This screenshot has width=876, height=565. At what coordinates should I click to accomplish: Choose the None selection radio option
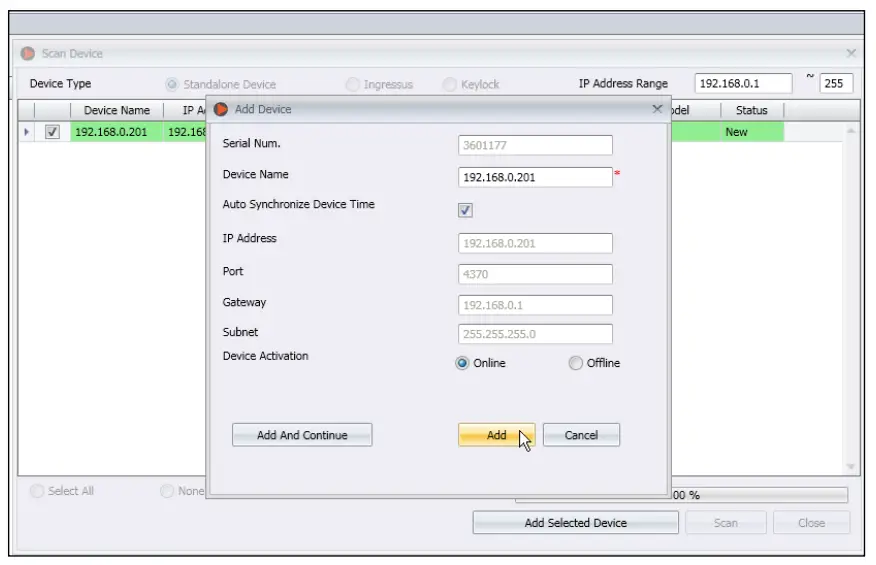166,491
